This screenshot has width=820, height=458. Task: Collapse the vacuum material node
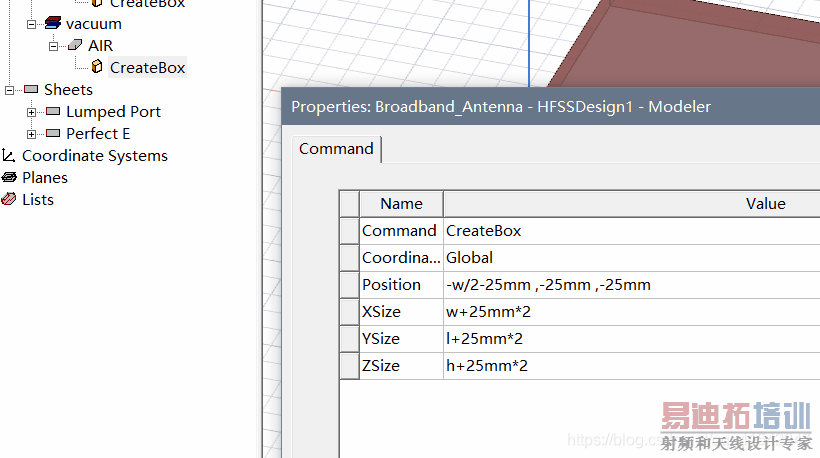pyautogui.click(x=31, y=25)
